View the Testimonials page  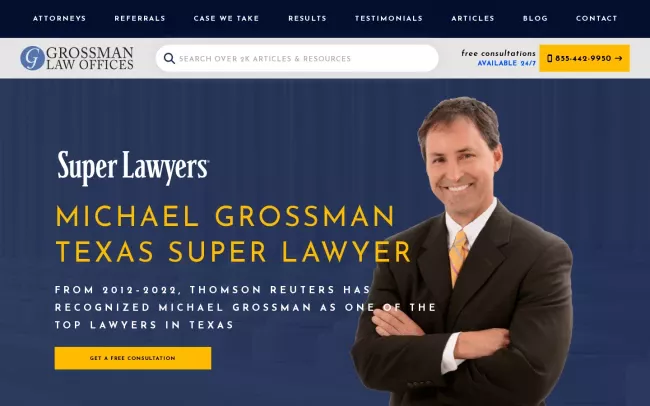388,19
